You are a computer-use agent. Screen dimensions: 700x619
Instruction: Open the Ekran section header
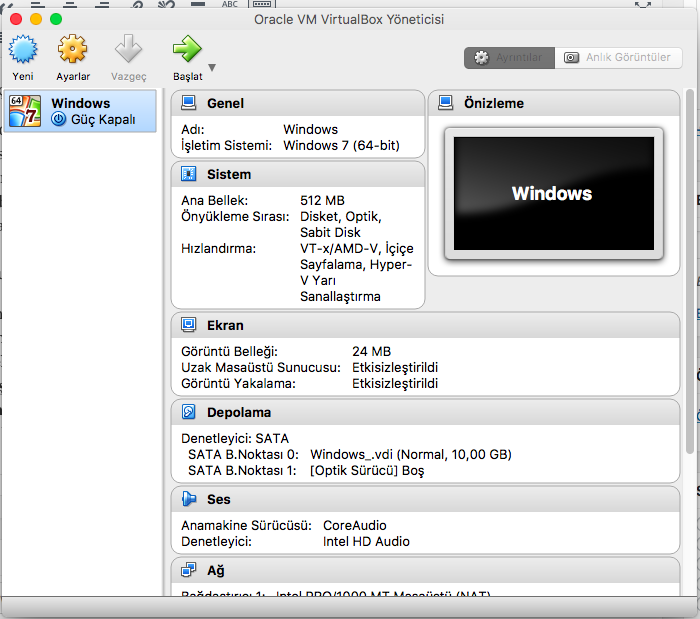point(425,325)
